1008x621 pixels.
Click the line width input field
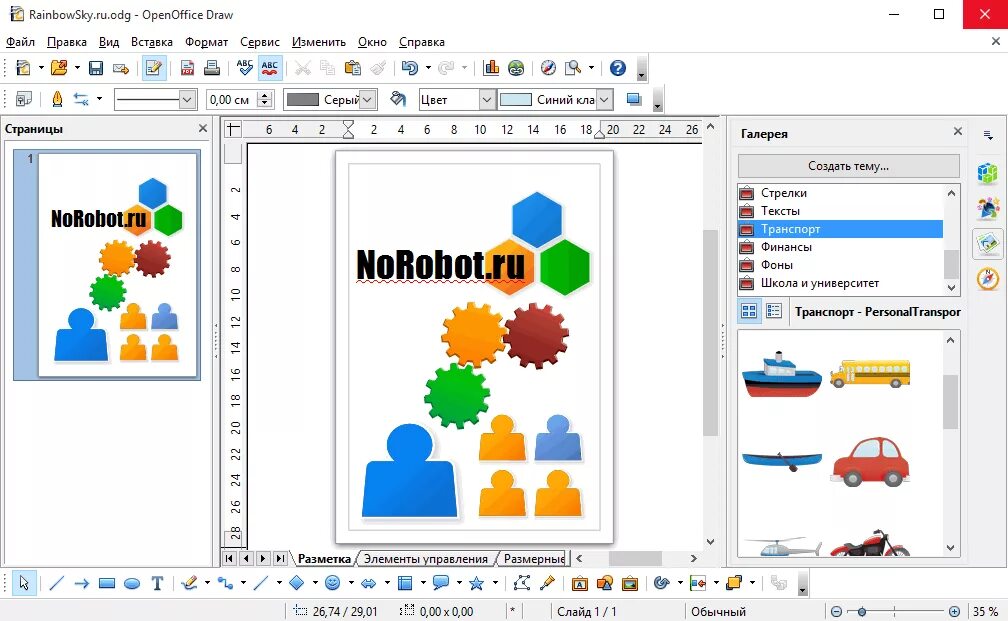[x=232, y=100]
